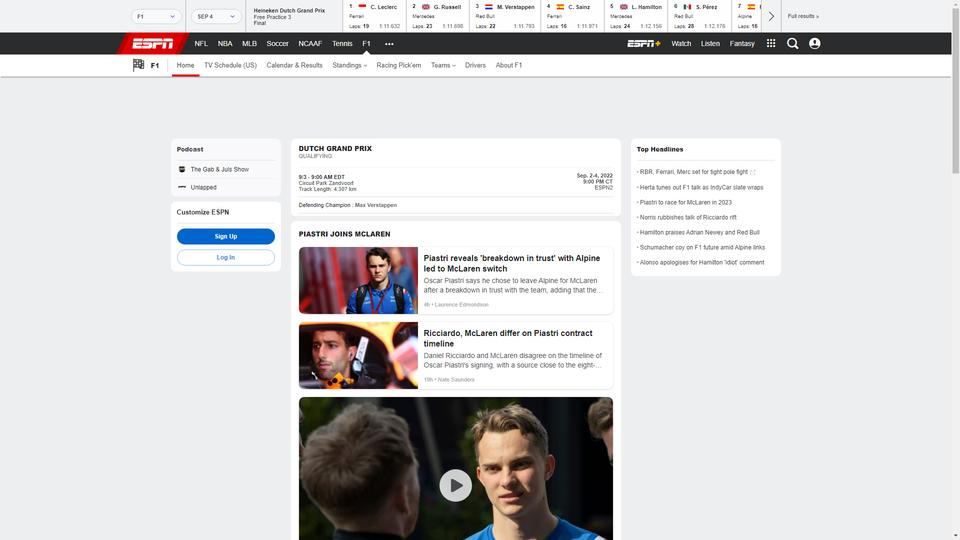Click Defending Champion Max Verstappen text
Screen dimensions: 960x540
(348, 205)
